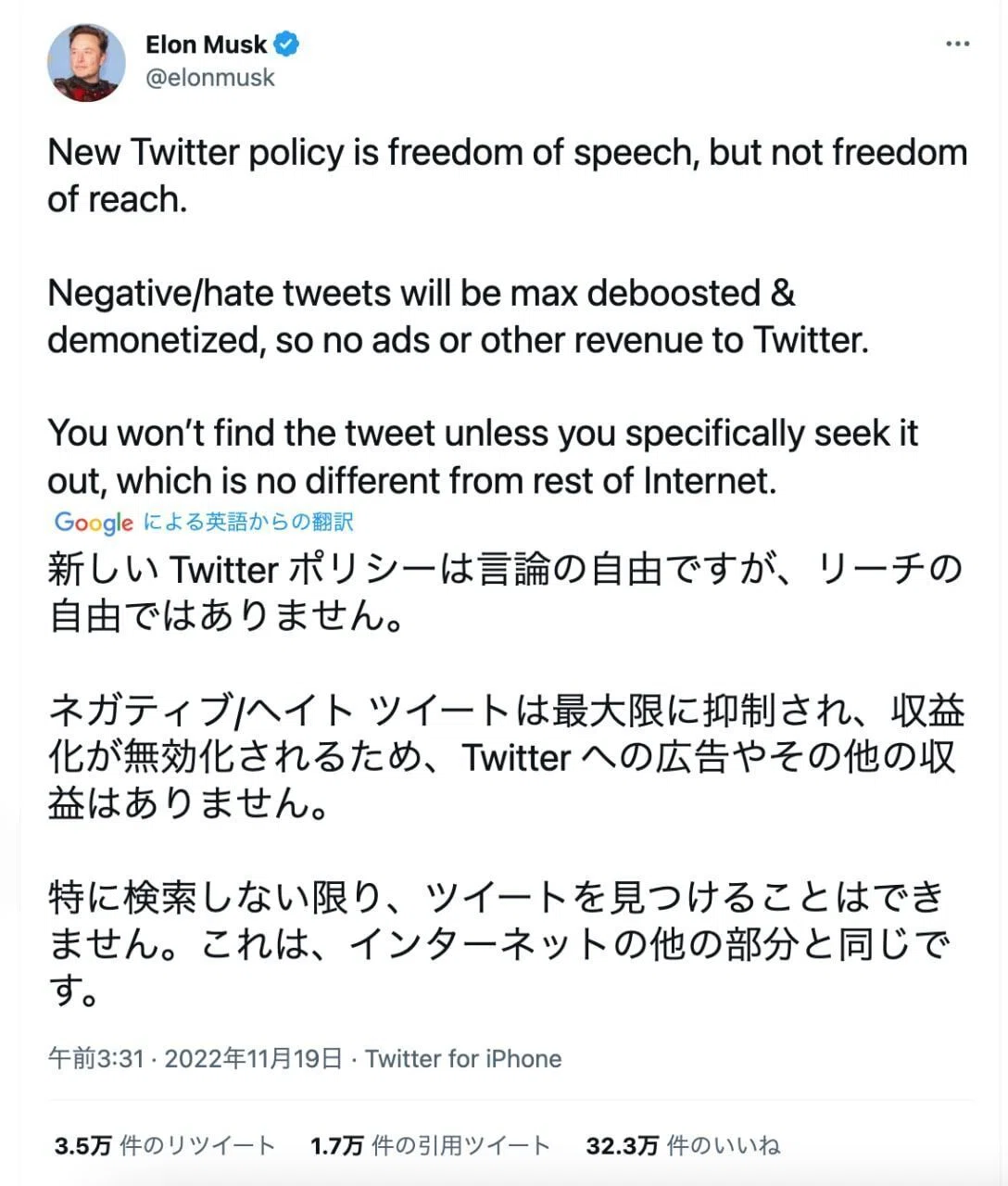Click the 新しい Twitter ポリシー Japanese paragraph

505,593
